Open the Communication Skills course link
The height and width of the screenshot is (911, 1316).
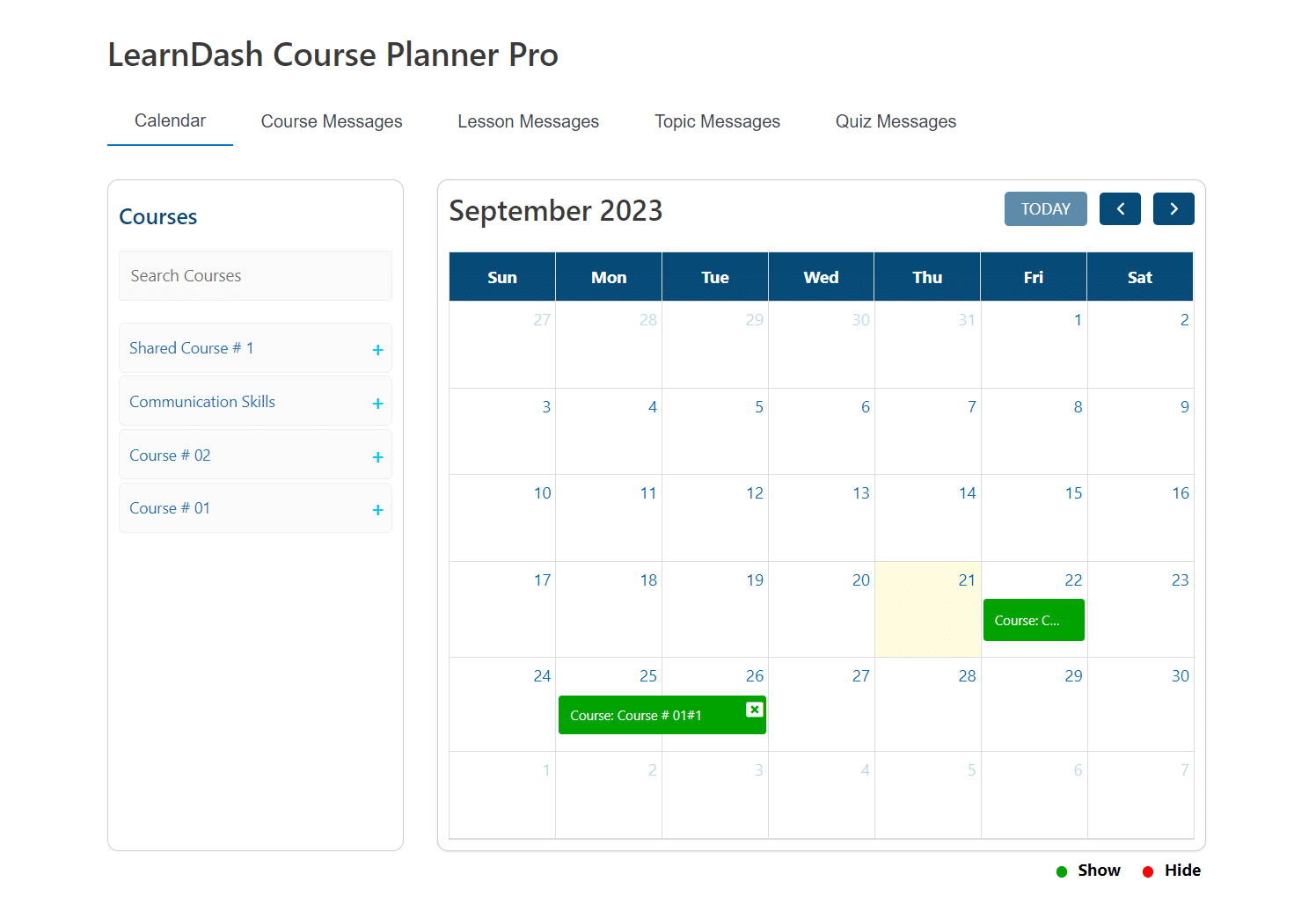click(202, 402)
